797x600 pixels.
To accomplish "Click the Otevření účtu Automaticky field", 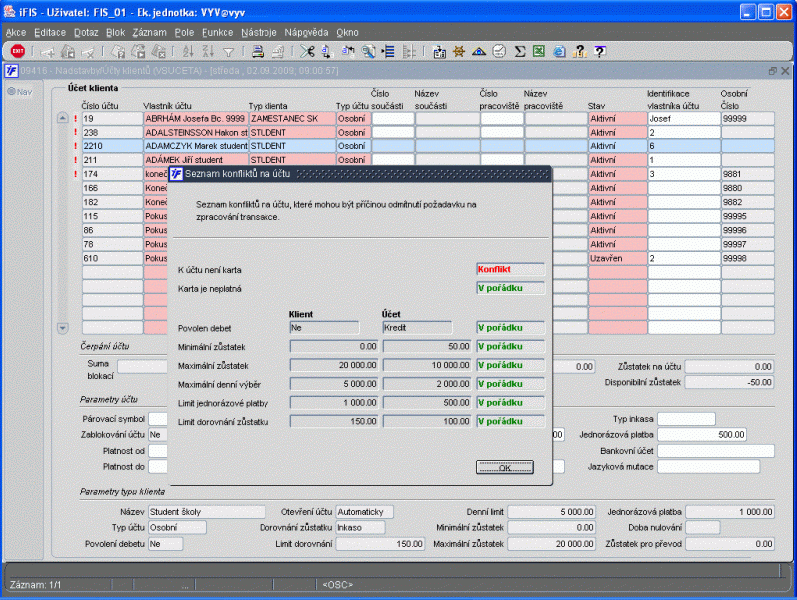I will (364, 511).
